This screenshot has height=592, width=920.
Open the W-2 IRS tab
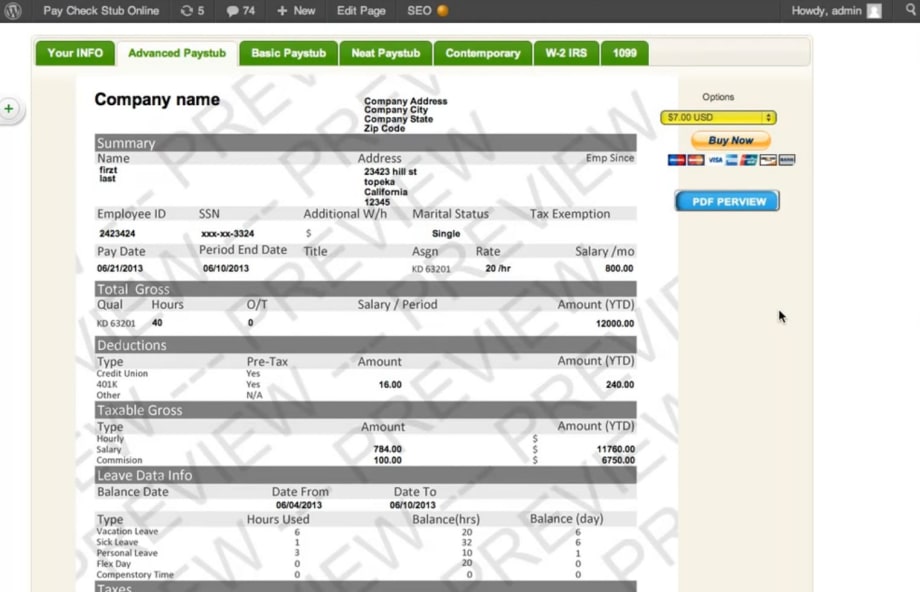[x=566, y=53]
